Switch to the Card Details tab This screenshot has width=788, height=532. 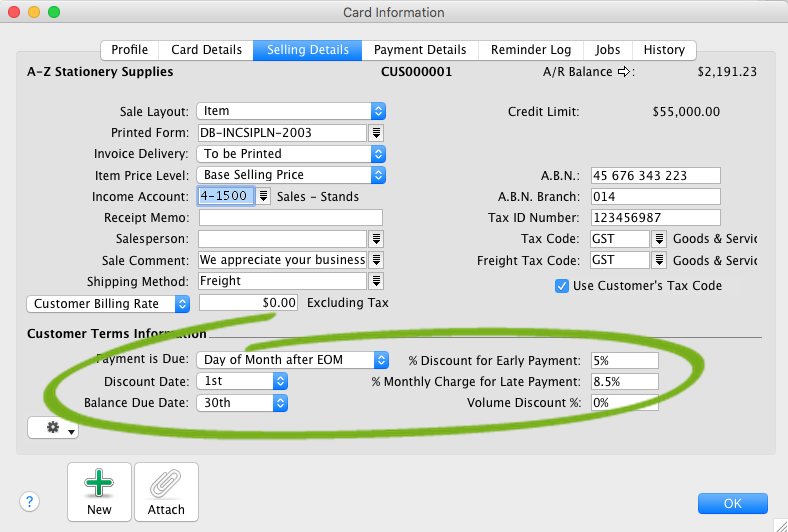pyautogui.click(x=206, y=50)
